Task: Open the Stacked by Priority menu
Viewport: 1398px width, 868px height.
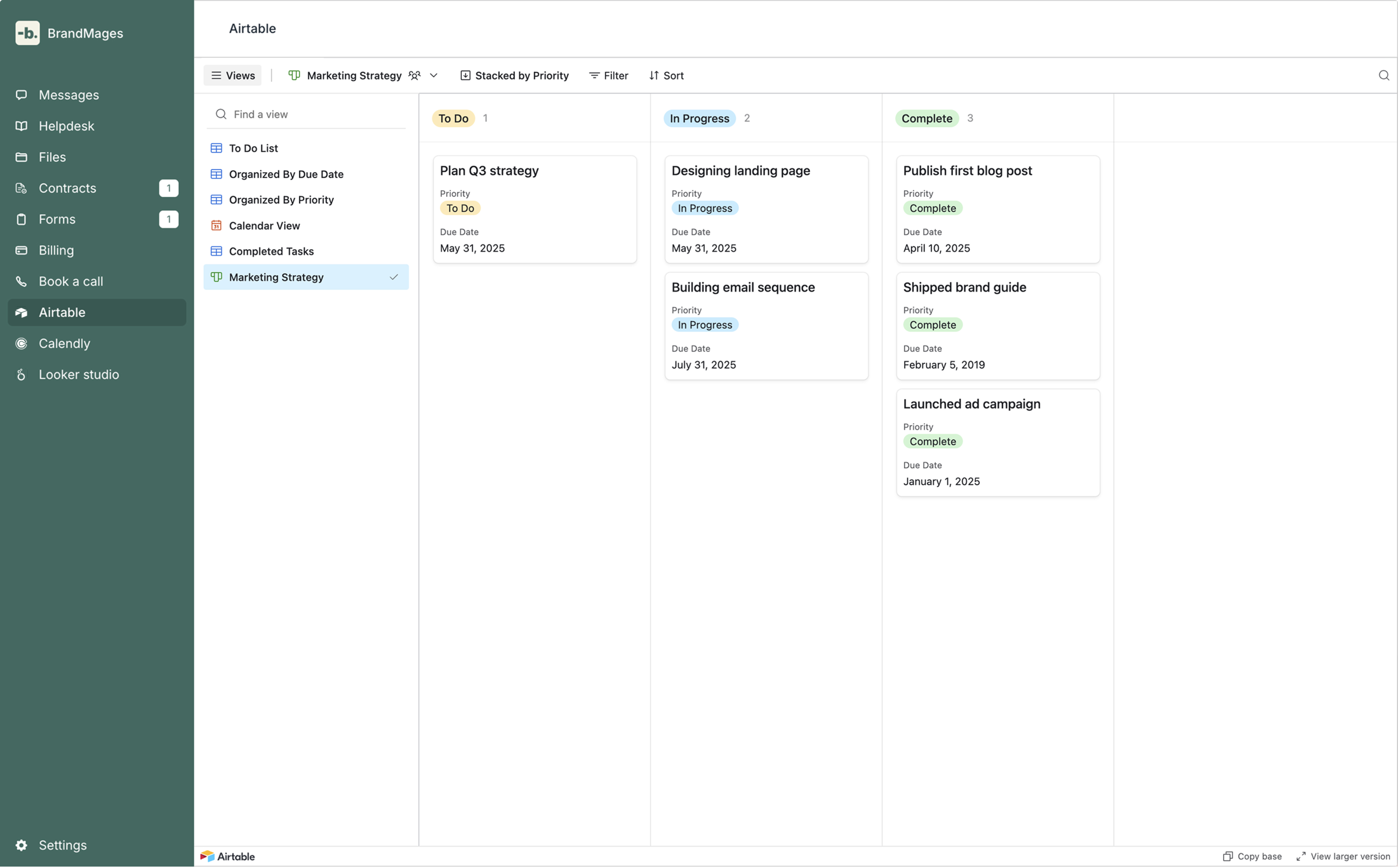Action: click(514, 75)
